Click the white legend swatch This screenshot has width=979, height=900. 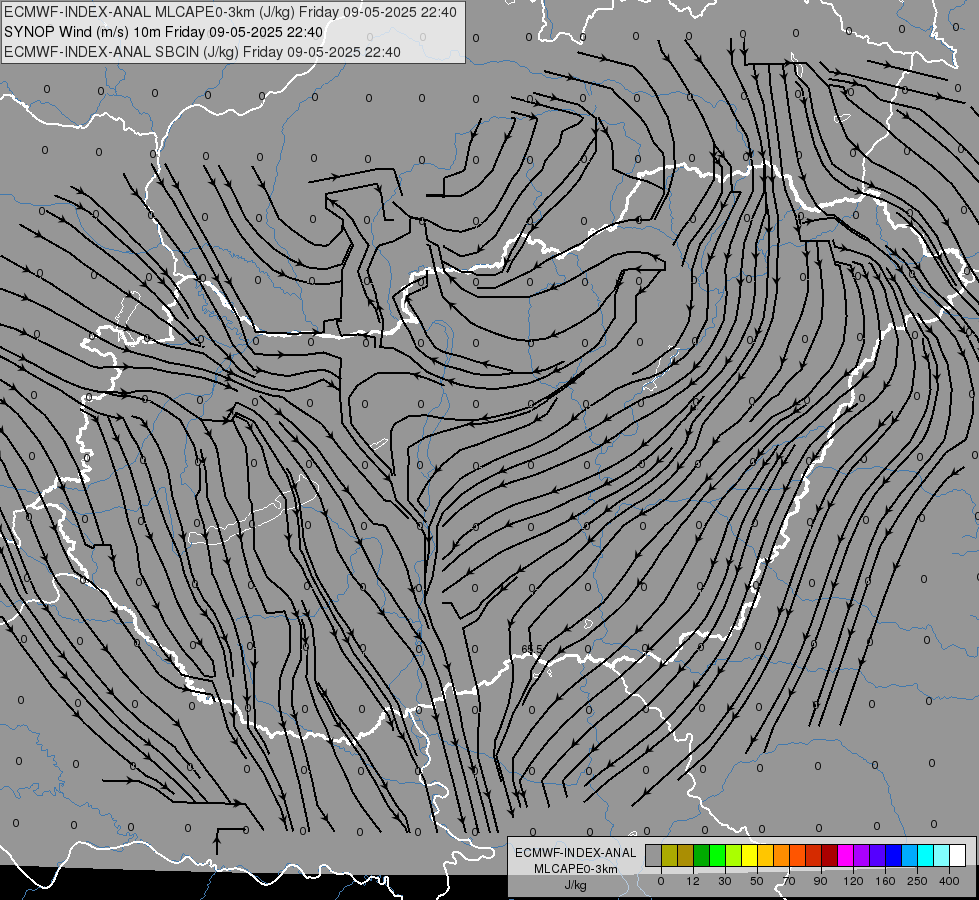point(958,855)
